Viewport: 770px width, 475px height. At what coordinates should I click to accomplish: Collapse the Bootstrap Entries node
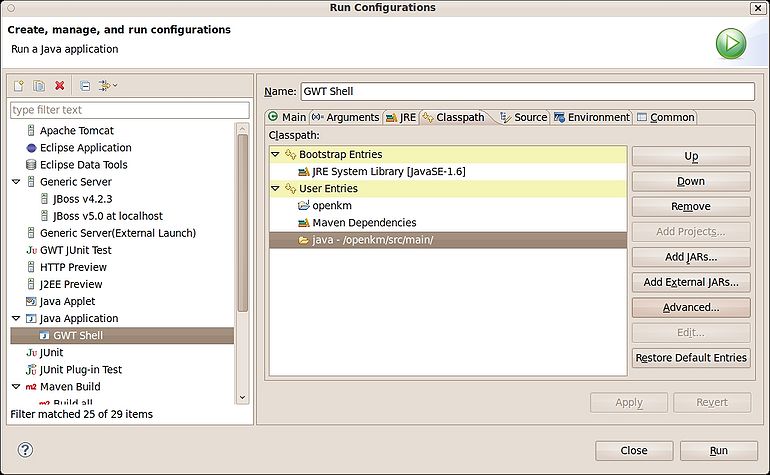point(275,154)
